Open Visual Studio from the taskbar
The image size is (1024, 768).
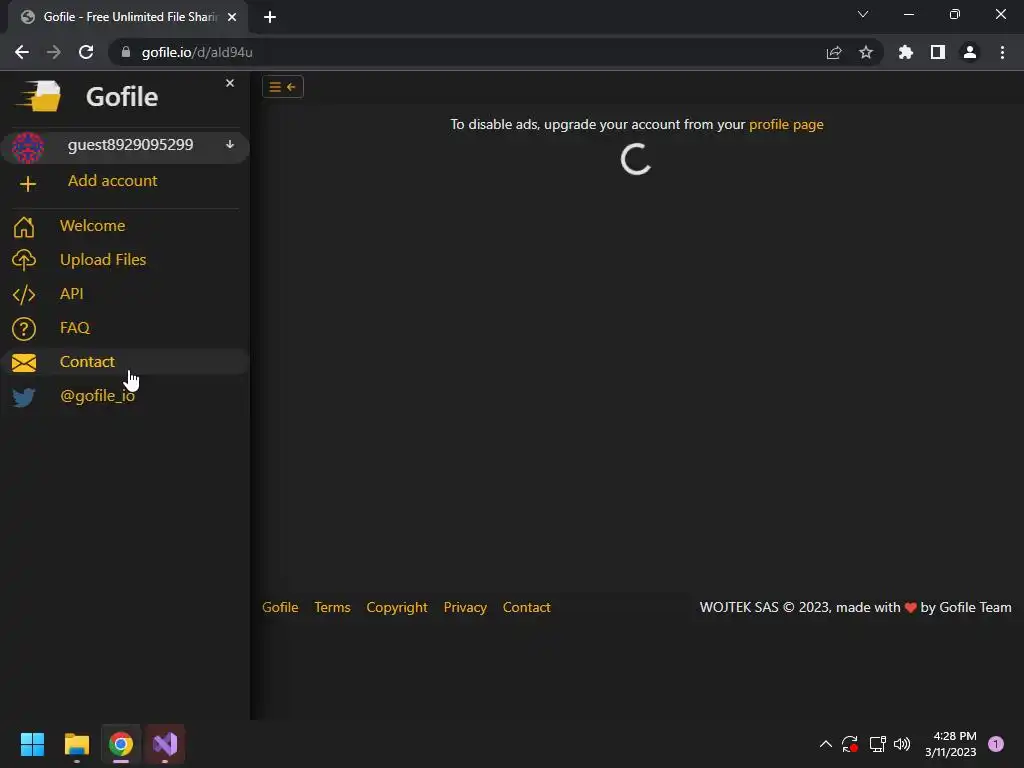165,744
